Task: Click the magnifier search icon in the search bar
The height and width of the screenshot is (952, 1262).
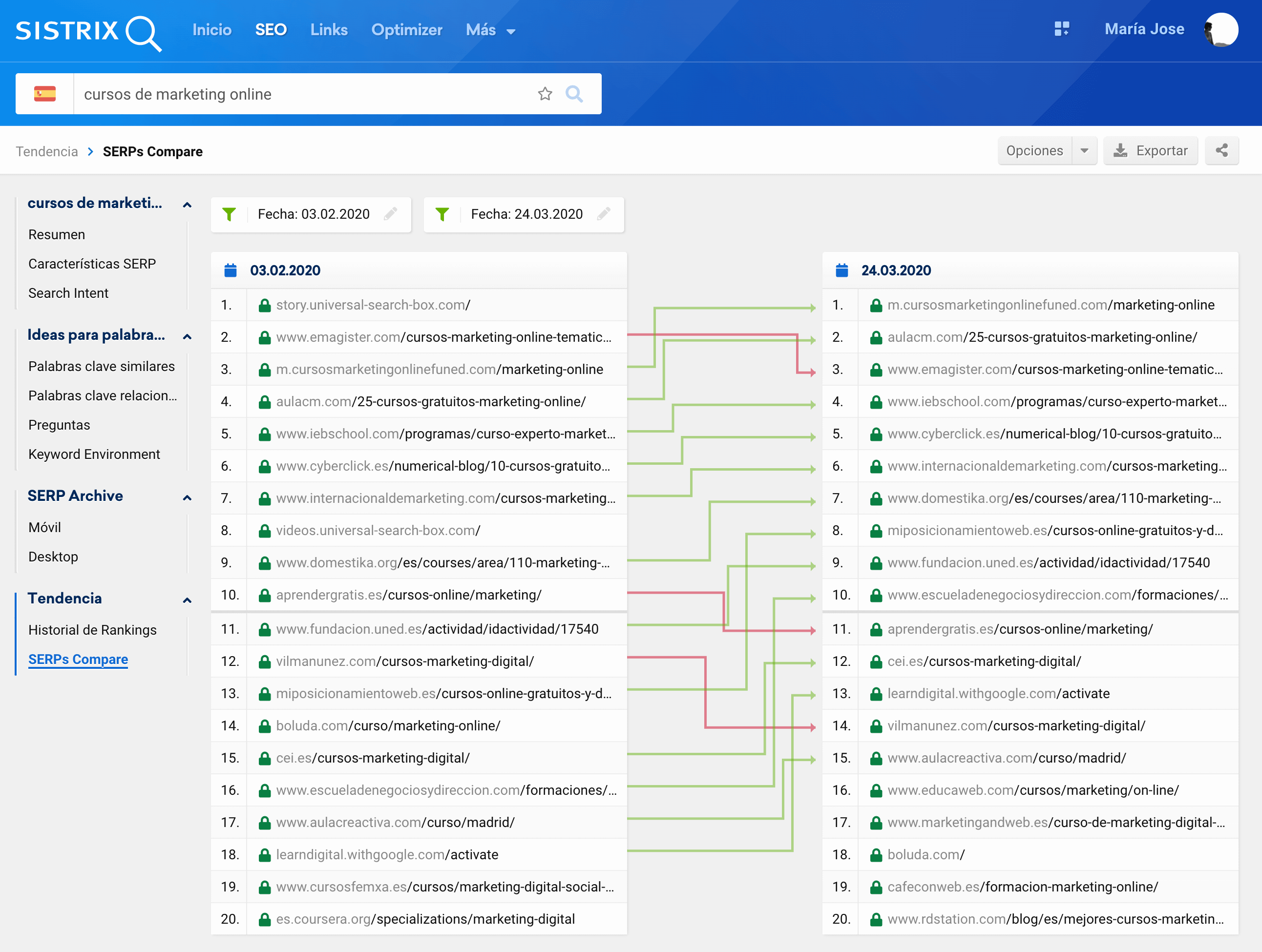Action: 574,94
